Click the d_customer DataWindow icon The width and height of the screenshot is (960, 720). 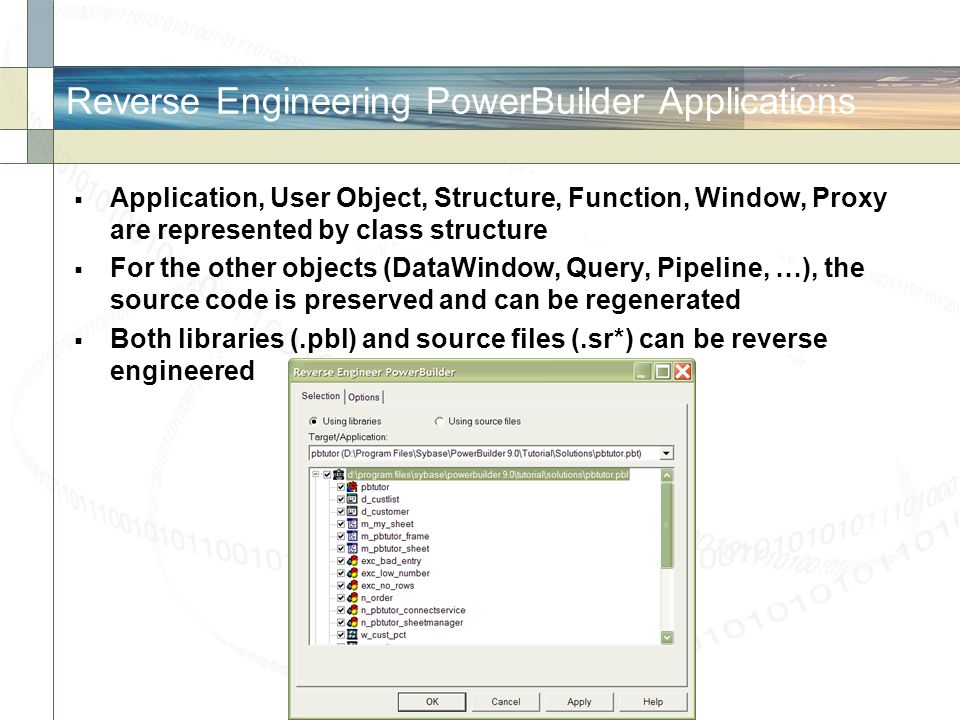pyautogui.click(x=352, y=511)
